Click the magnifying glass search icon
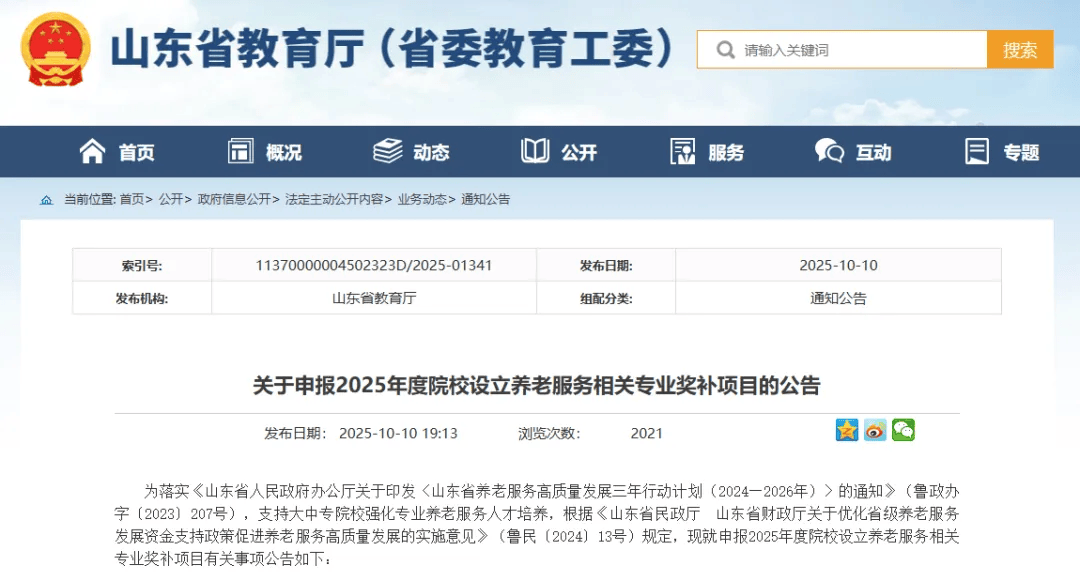 (x=725, y=50)
